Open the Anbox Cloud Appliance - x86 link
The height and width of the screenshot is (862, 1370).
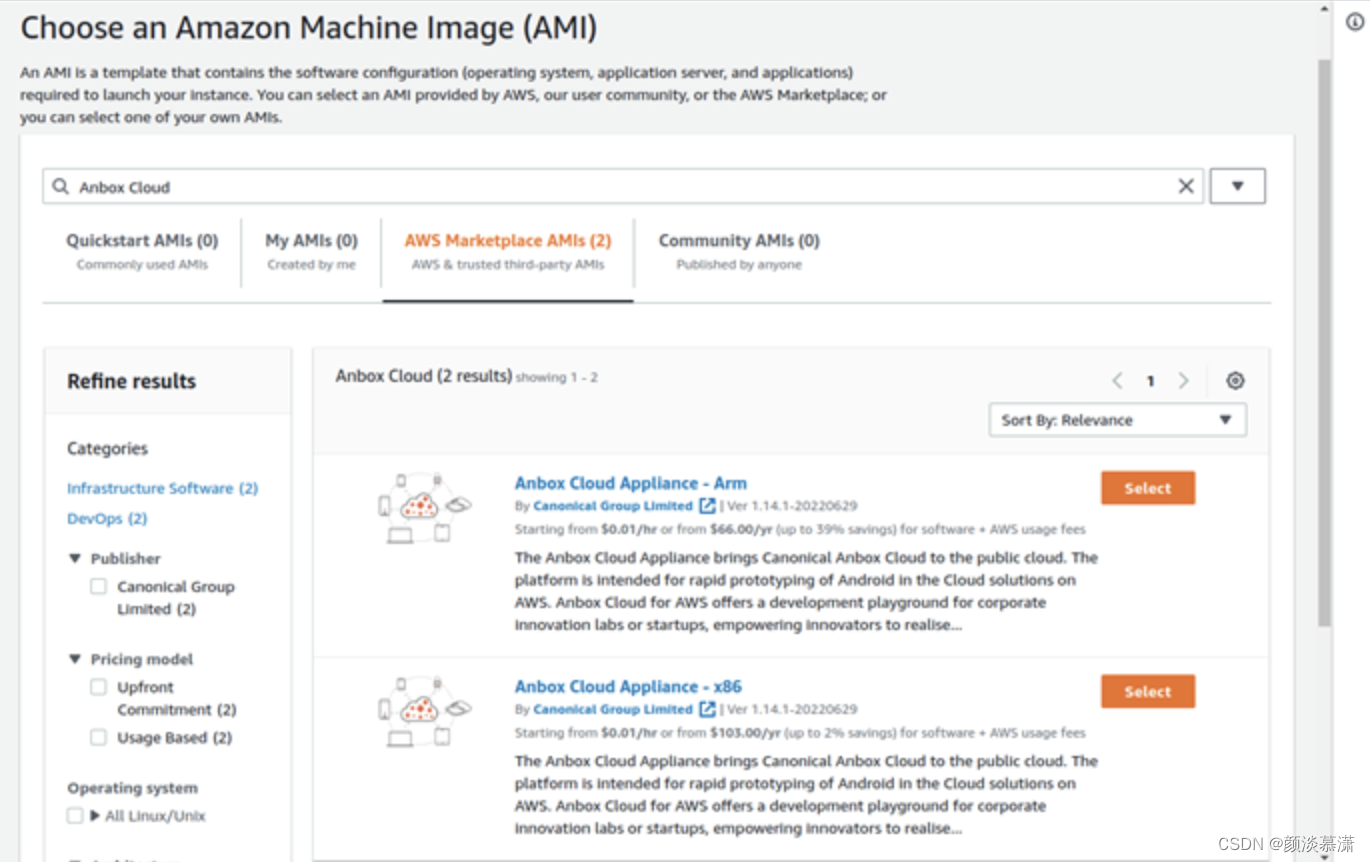point(628,686)
